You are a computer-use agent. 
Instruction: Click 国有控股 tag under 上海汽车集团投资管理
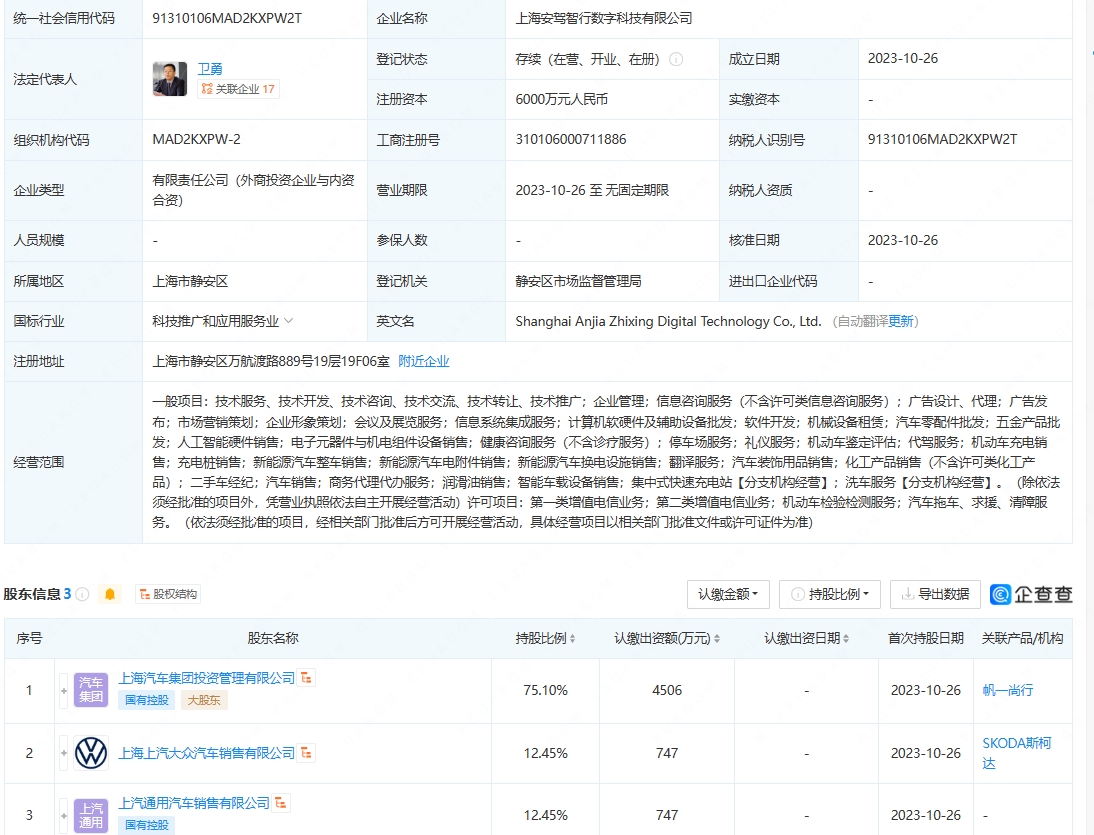click(x=147, y=700)
